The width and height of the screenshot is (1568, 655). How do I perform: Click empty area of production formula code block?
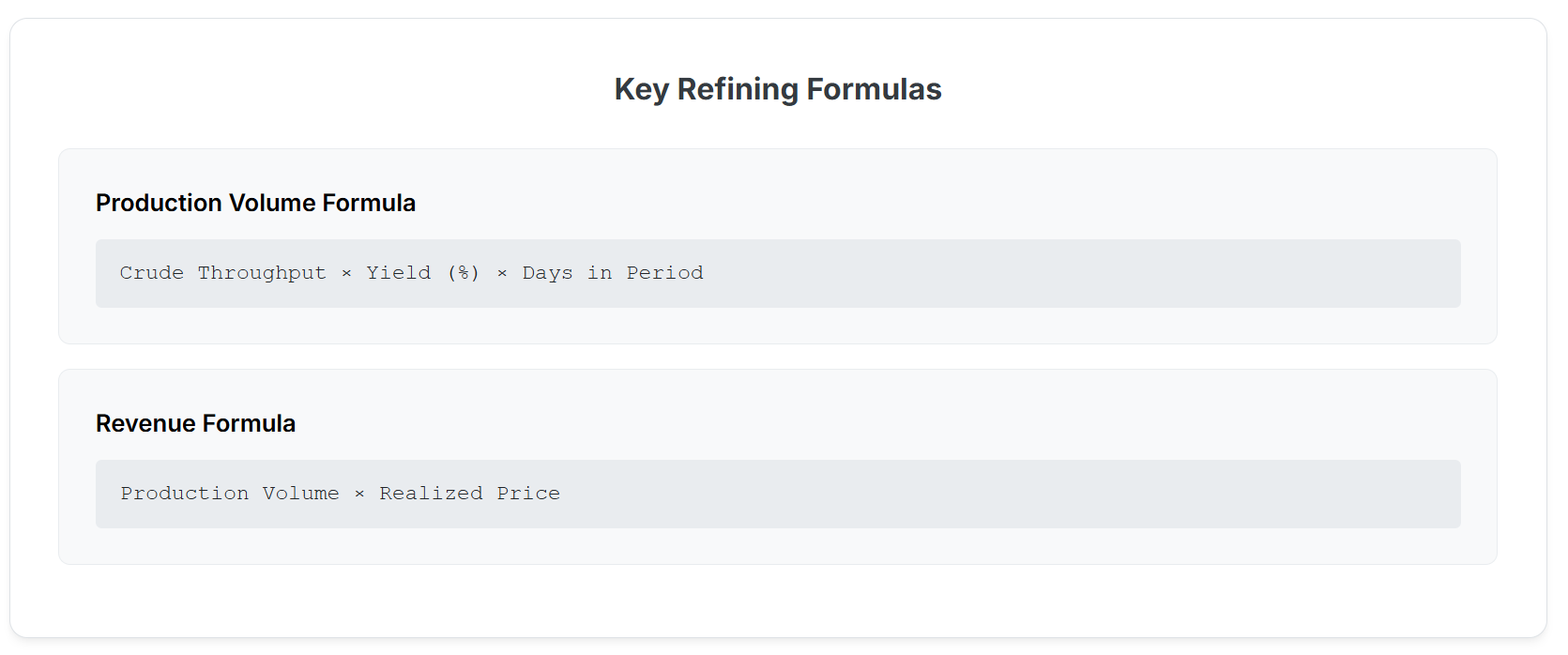pos(1079,273)
